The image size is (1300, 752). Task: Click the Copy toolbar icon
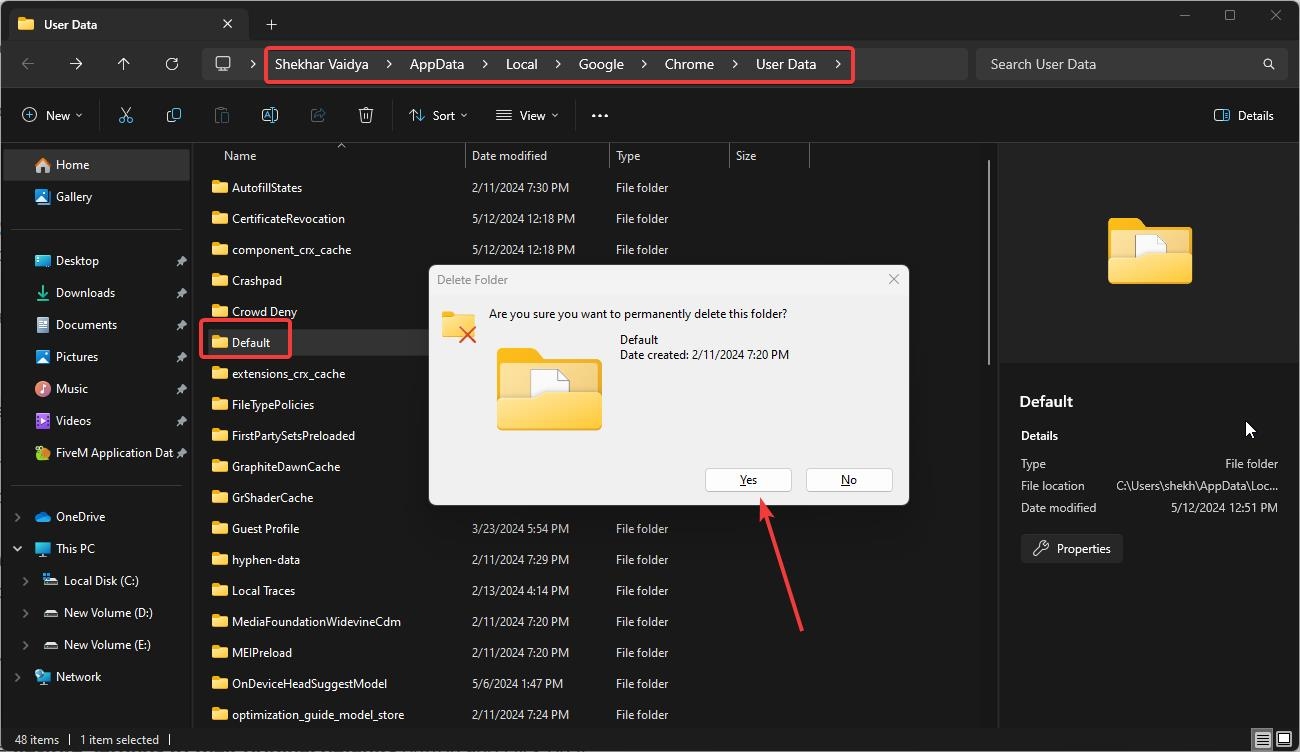point(173,115)
